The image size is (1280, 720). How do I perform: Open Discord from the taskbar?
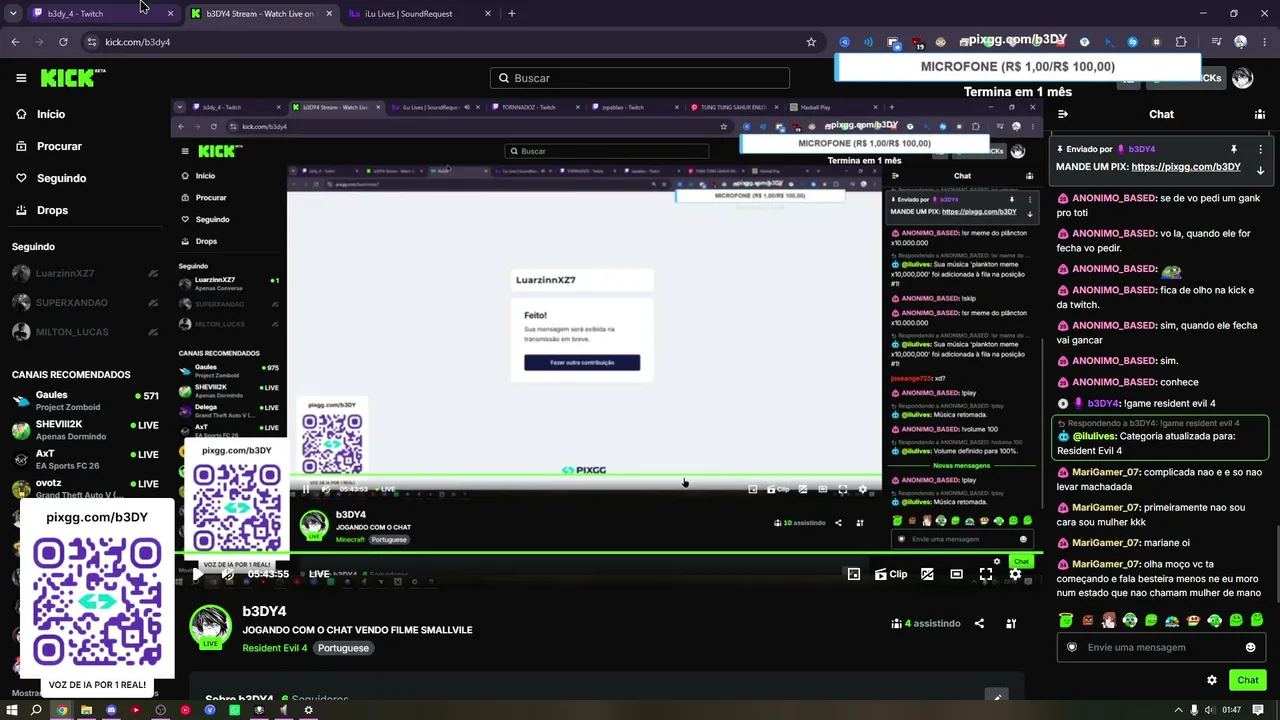click(111, 710)
